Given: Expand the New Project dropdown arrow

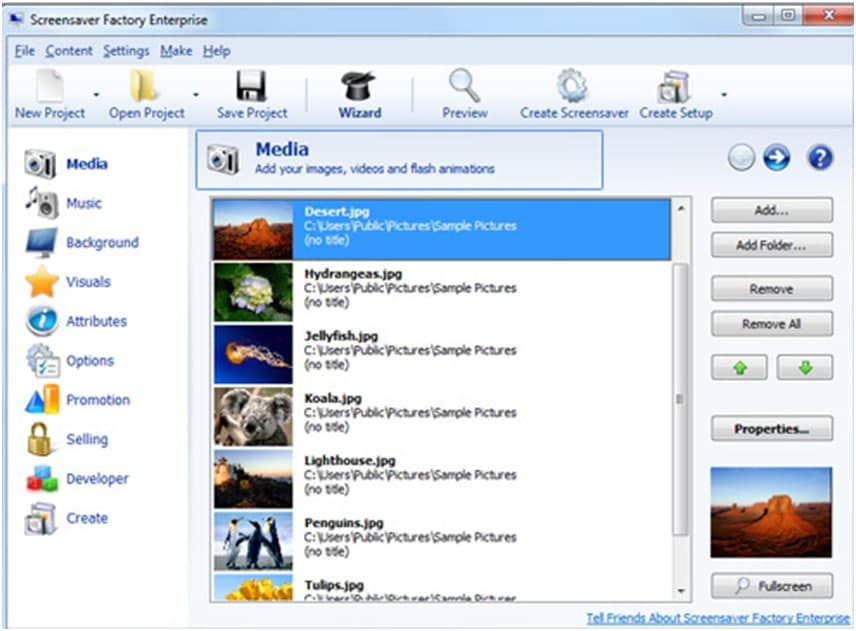Looking at the screenshot, I should [x=97, y=95].
